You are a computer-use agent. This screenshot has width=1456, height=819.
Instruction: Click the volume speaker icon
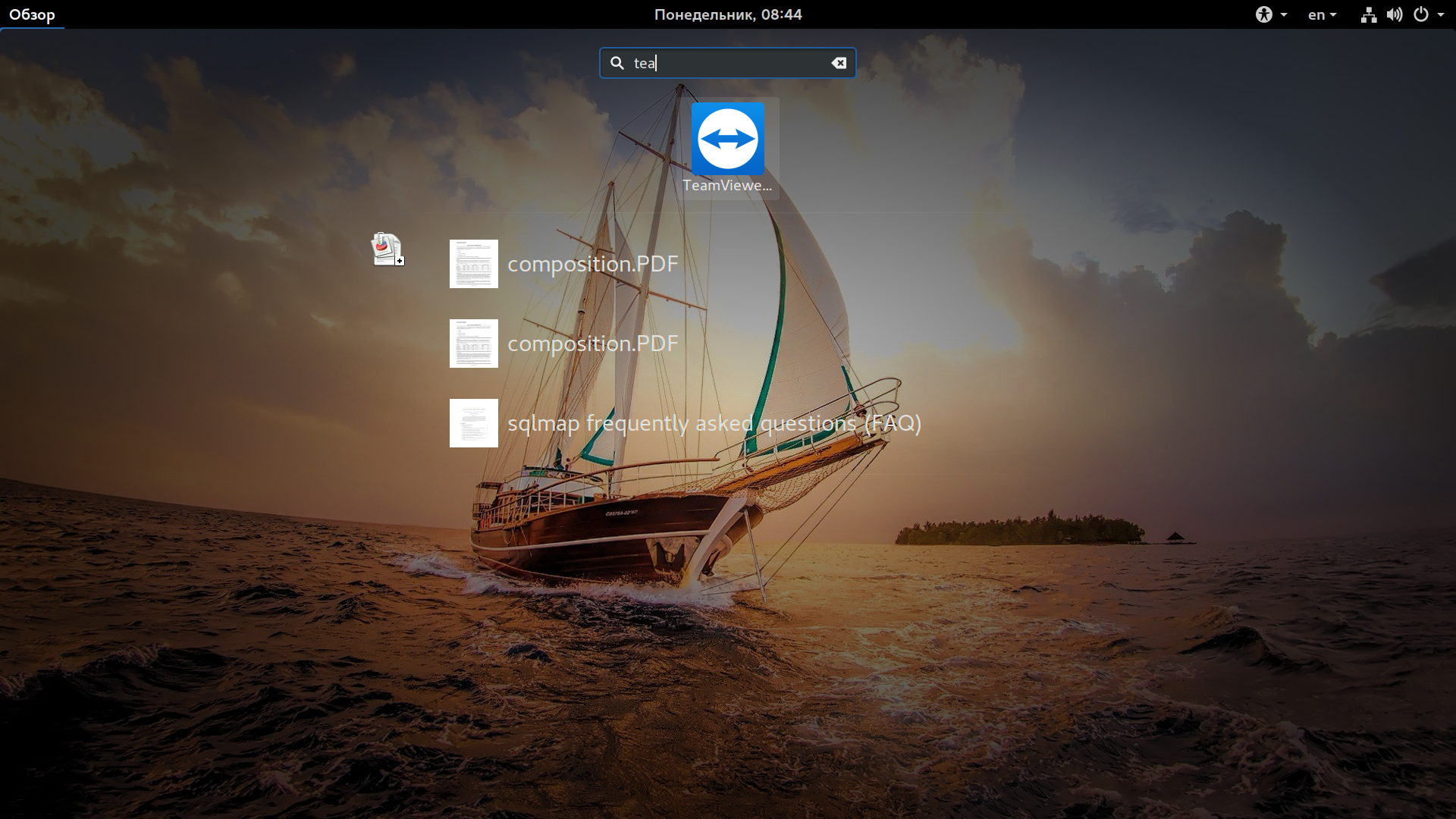point(1395,14)
